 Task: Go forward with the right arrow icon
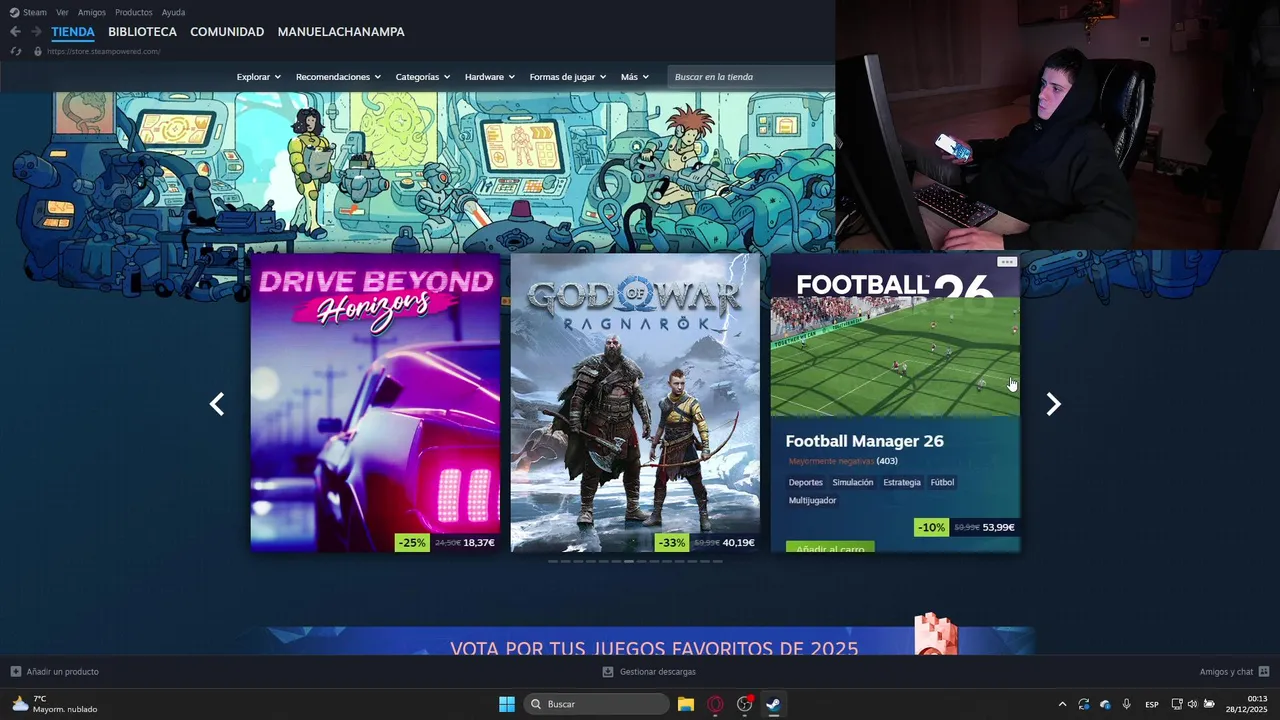point(36,32)
